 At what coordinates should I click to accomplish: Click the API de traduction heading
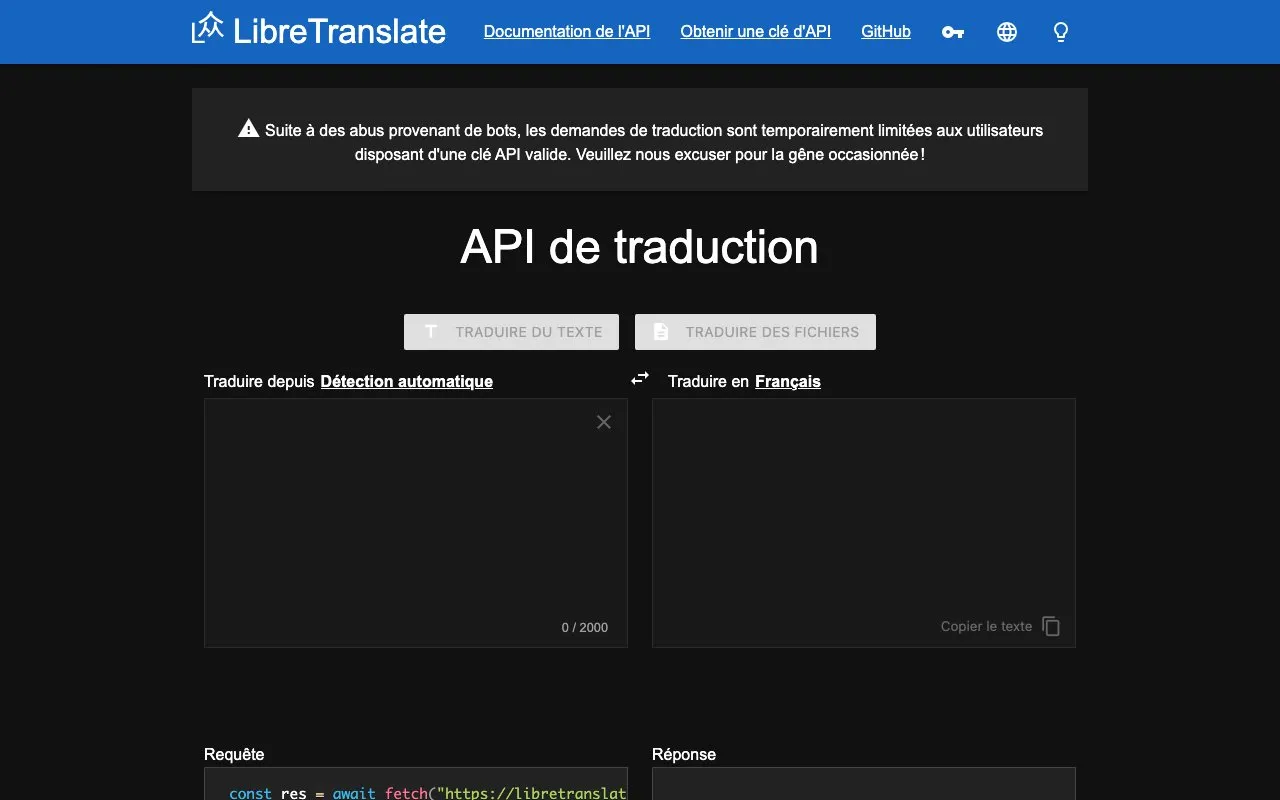640,247
